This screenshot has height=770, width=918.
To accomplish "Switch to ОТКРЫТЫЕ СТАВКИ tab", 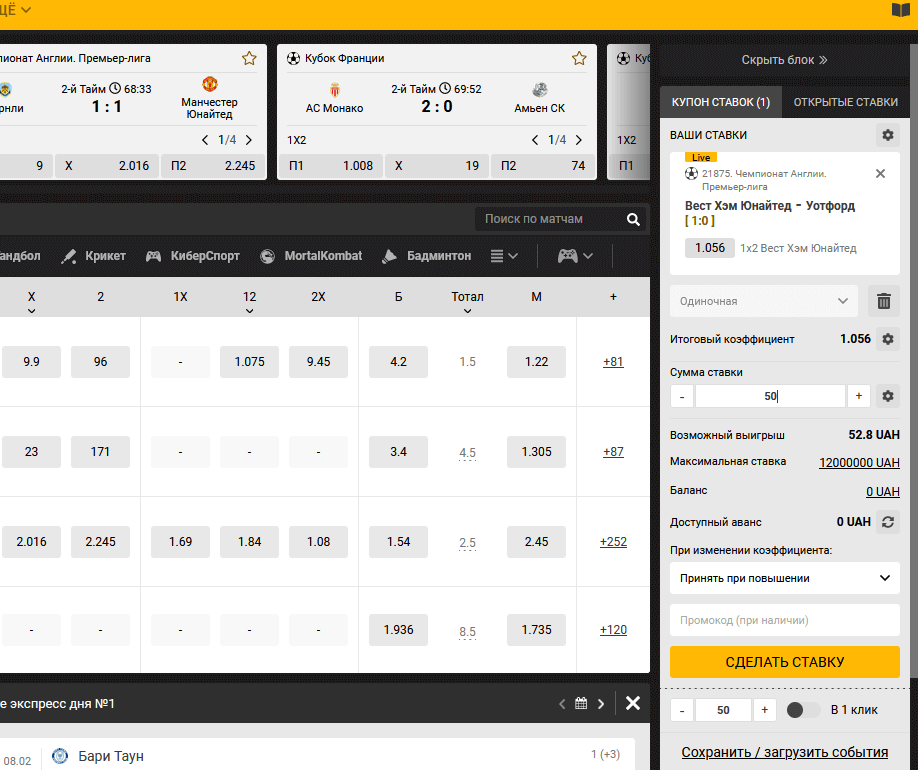I will [x=845, y=102].
